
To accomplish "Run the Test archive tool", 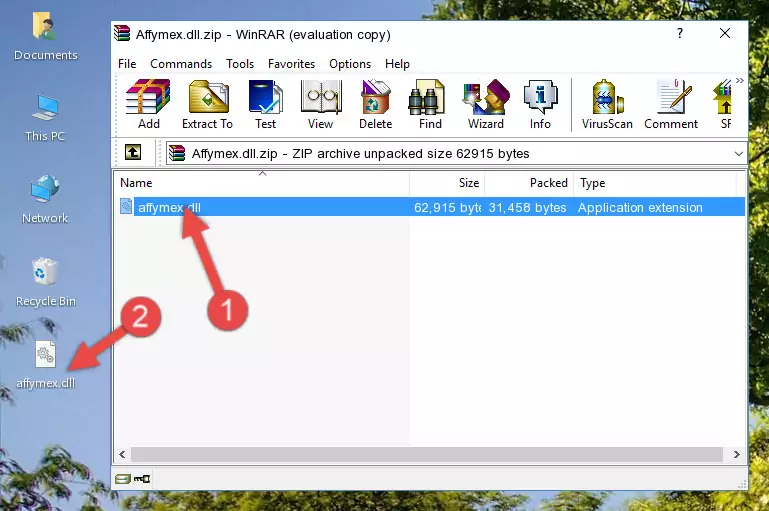I will coord(265,104).
